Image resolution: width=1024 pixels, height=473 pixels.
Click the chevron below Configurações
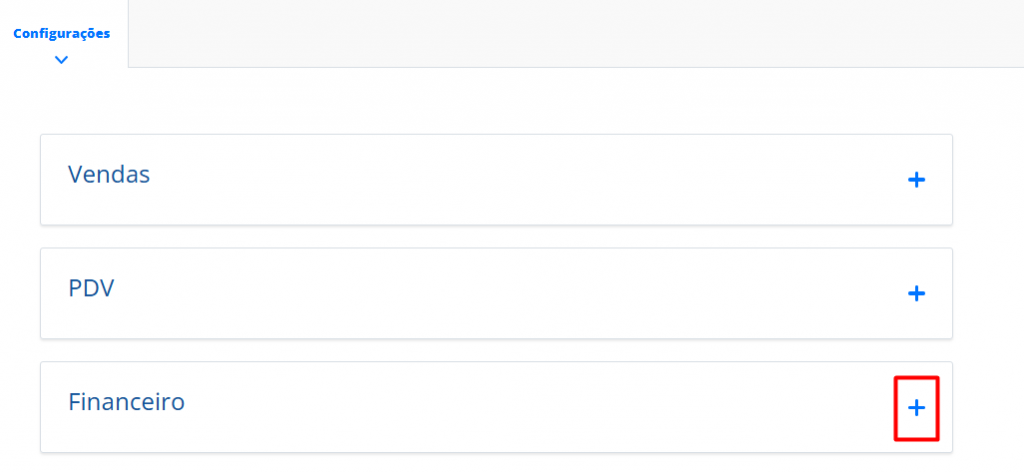coord(62,60)
